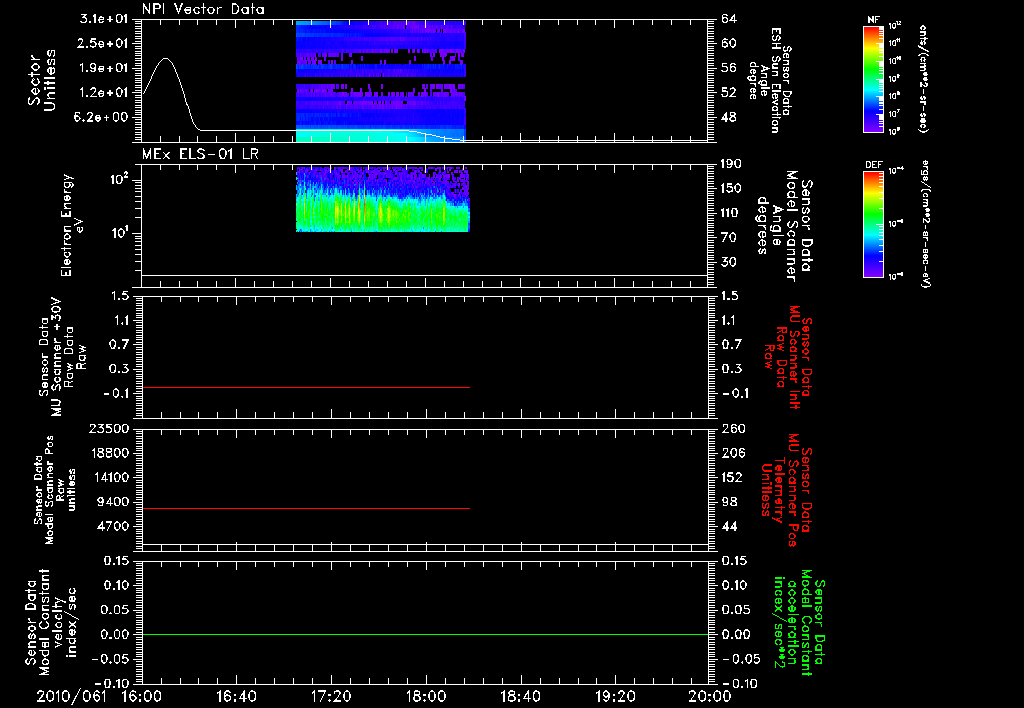The height and width of the screenshot is (708, 1024).
Task: Click the '3.1e+01' sector tick label
Action: (103, 18)
